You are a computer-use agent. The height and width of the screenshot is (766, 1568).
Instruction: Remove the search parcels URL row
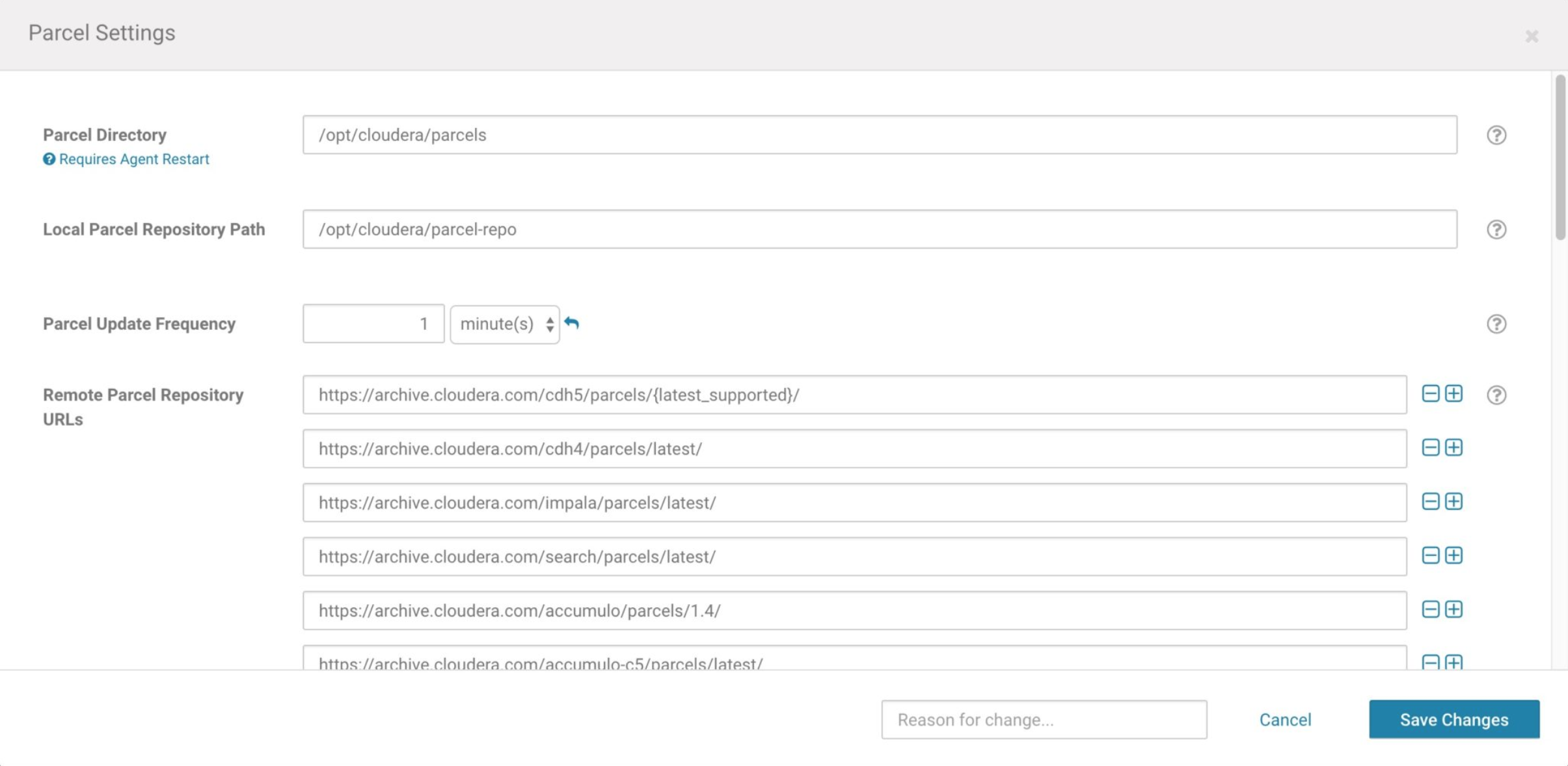click(x=1430, y=555)
